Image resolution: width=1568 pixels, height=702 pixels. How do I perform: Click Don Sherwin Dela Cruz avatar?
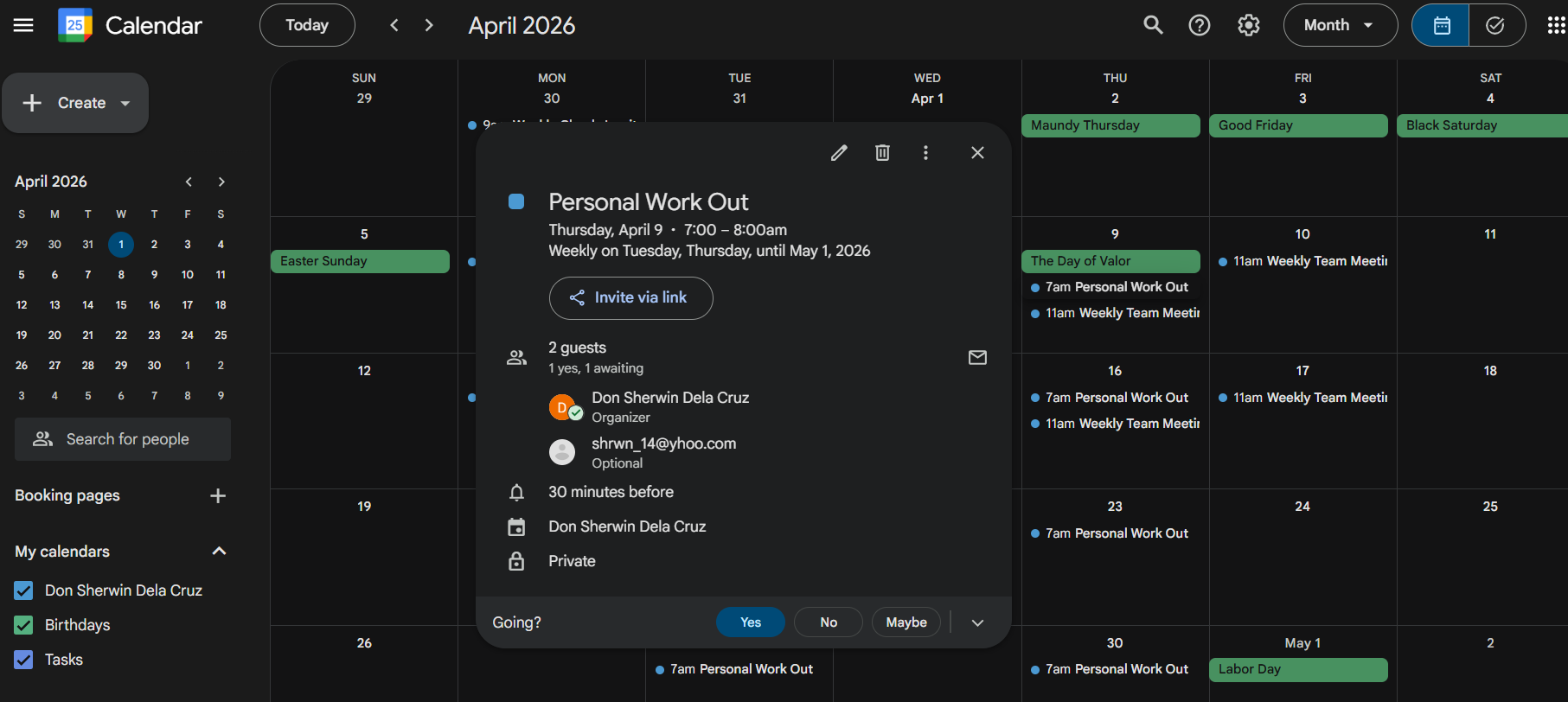pos(564,407)
